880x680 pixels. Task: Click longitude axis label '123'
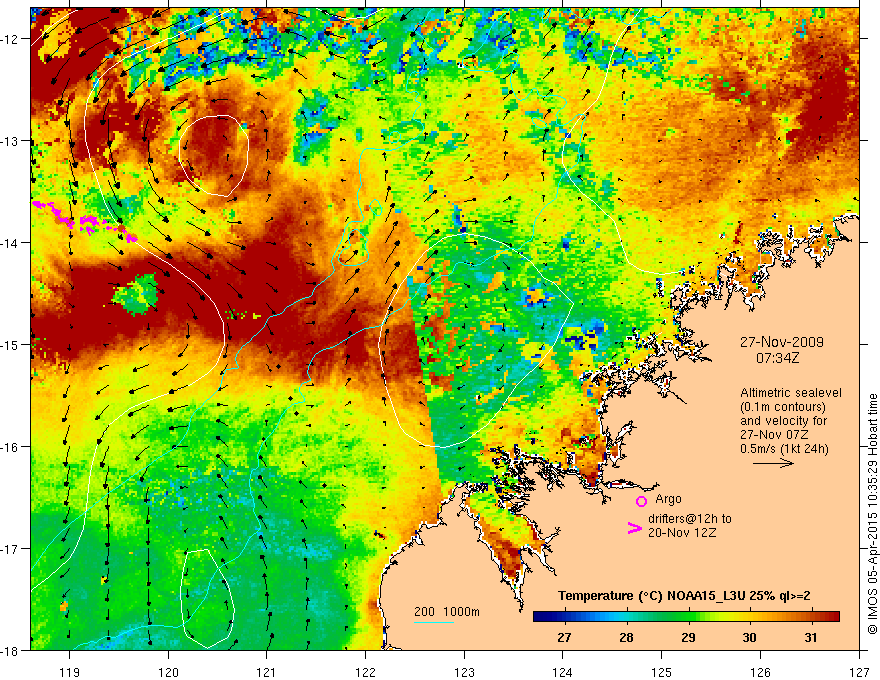pos(464,672)
